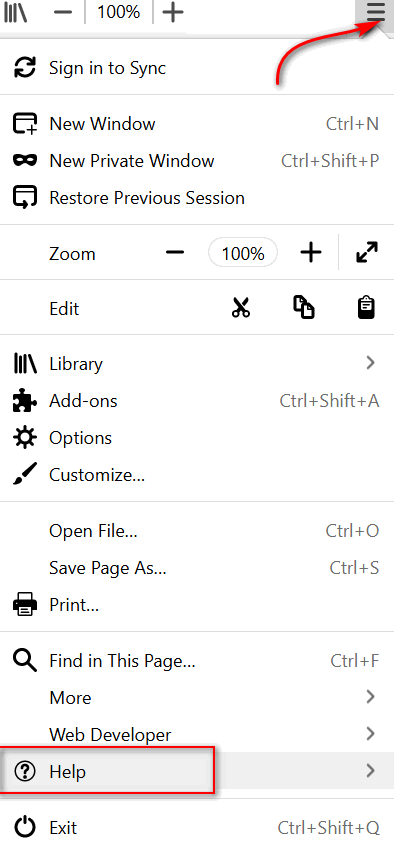The image size is (394, 850).
Task: Click the Library toolbar icon at top
Action: pos(15,12)
